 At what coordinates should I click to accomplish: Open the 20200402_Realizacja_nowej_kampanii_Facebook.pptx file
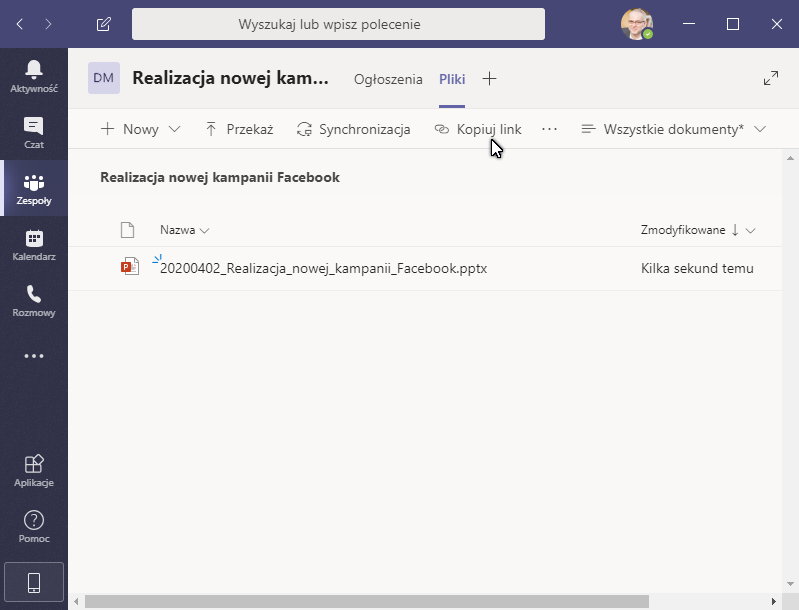click(324, 269)
